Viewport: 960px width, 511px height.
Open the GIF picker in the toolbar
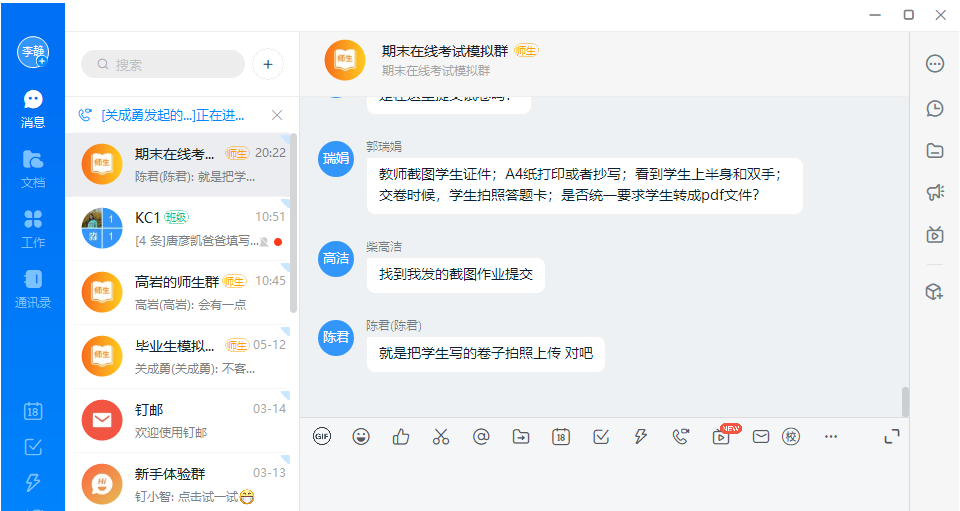click(322, 436)
